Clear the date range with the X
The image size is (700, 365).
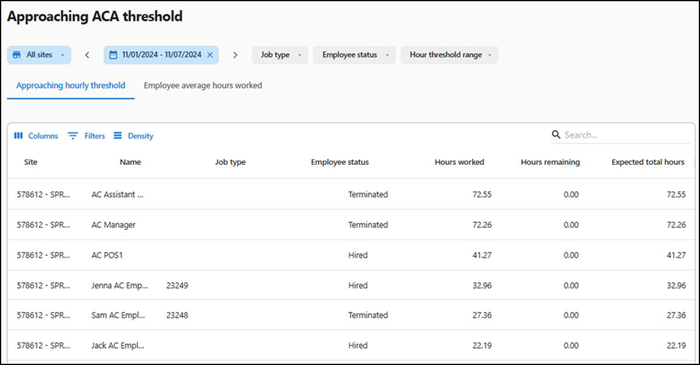coord(210,55)
